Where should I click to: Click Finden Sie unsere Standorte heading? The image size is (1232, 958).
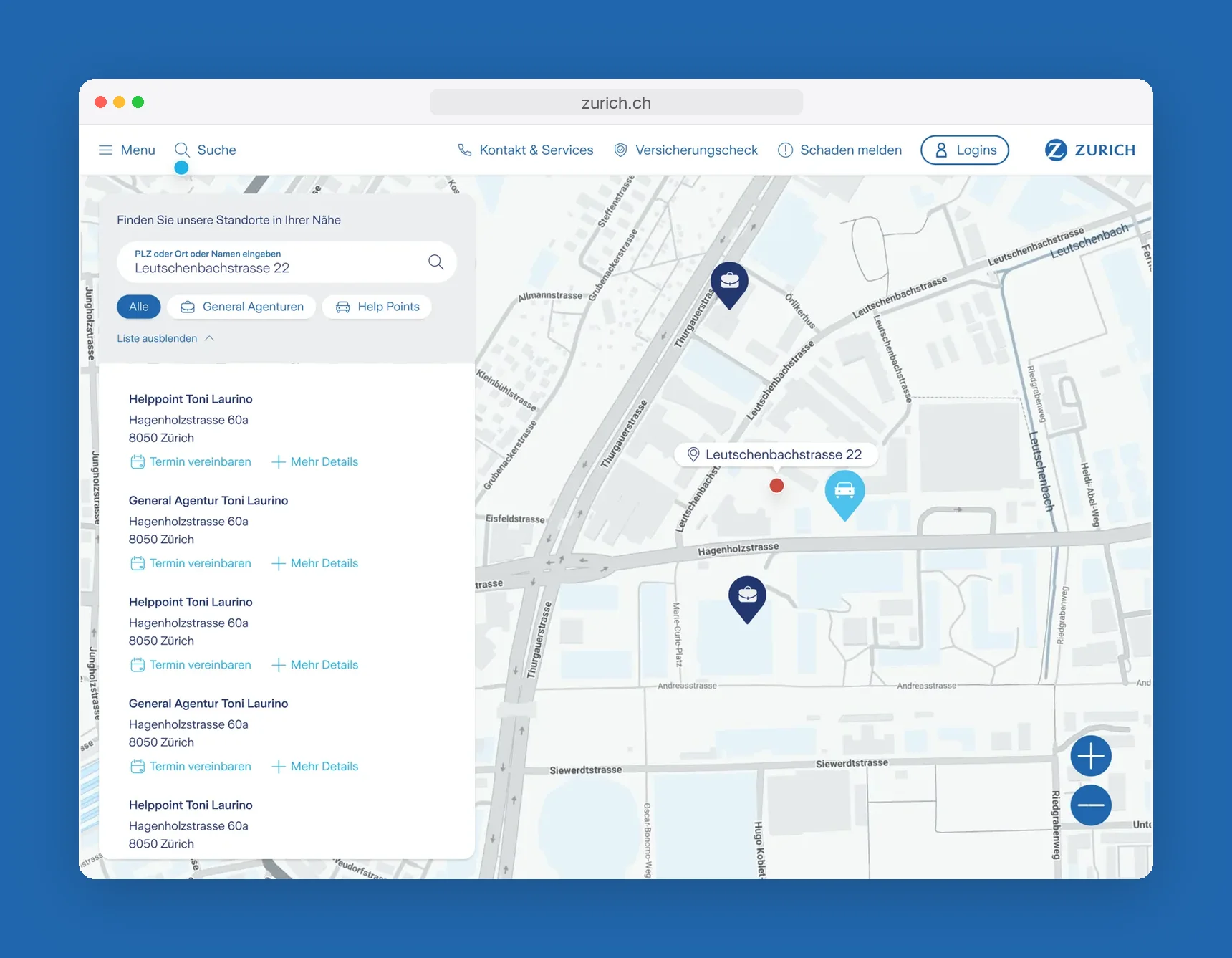229,220
